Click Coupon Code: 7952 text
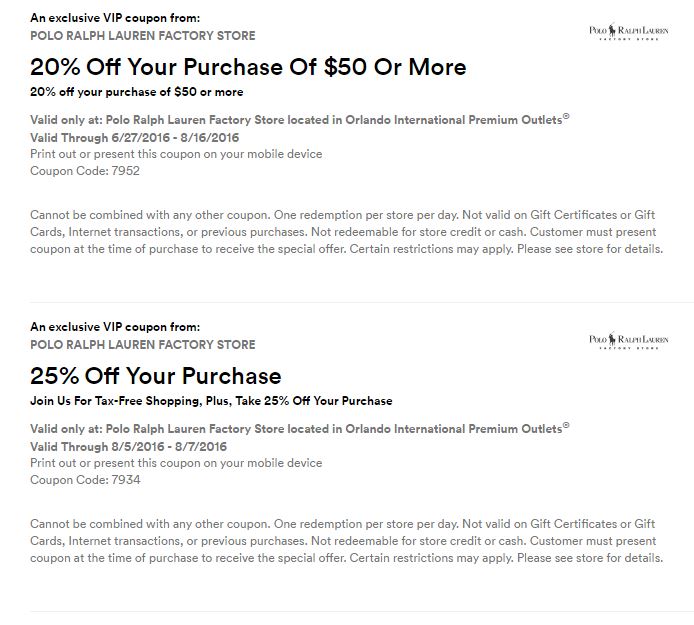Viewport: 694px width, 625px height. 85,171
